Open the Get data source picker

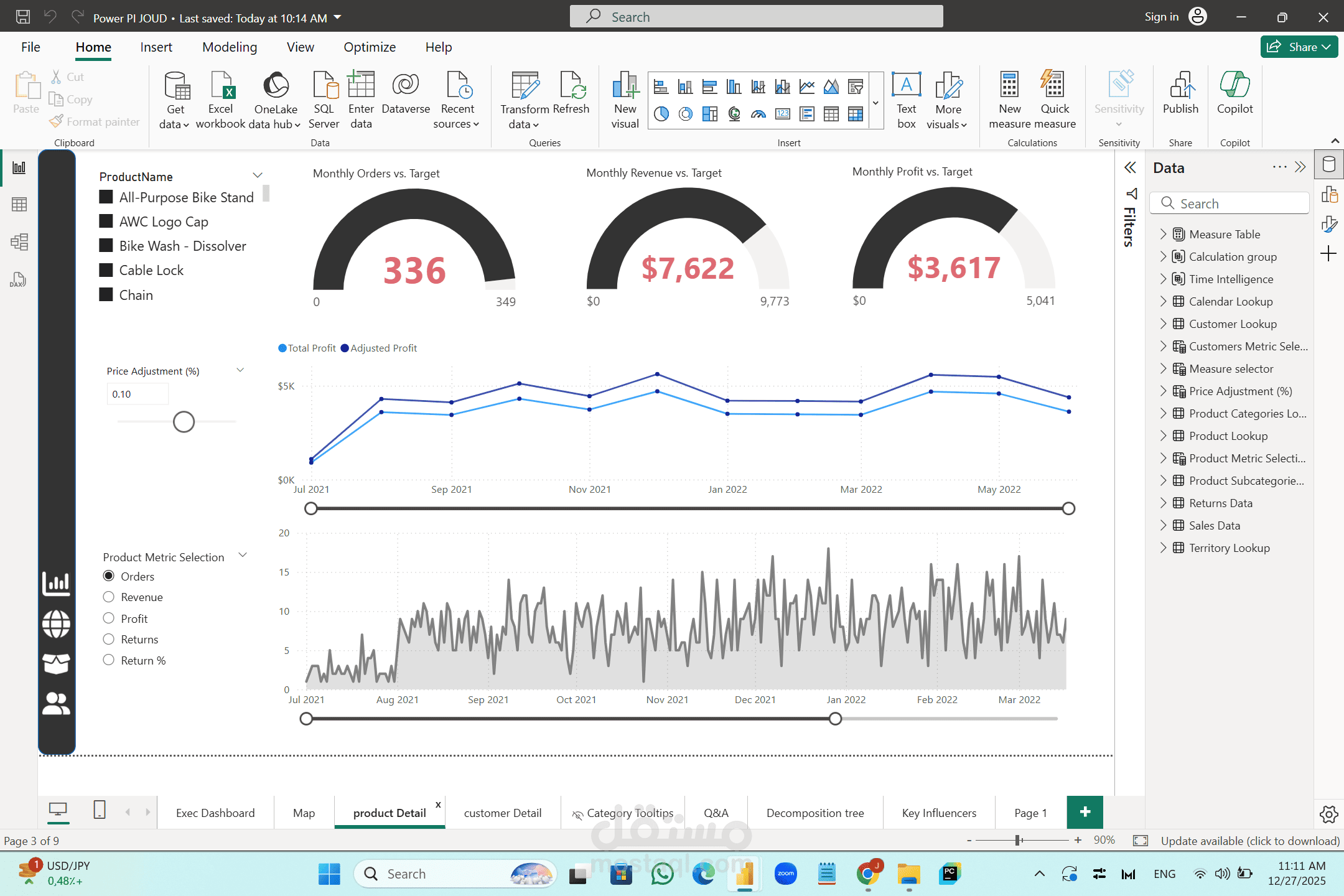point(175,100)
